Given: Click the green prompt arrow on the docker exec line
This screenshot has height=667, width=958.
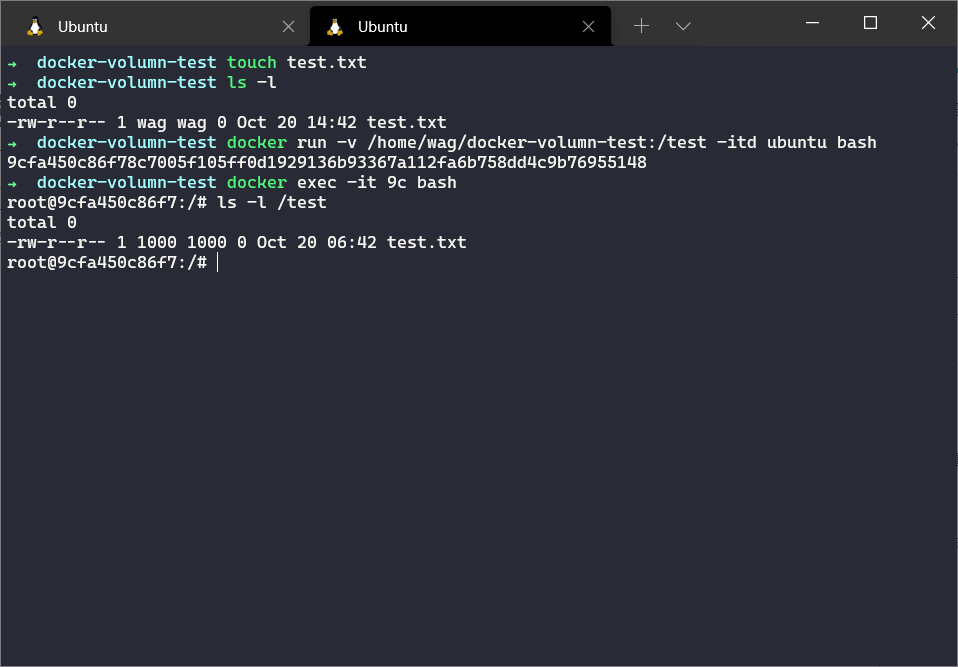Looking at the screenshot, I should (12, 182).
